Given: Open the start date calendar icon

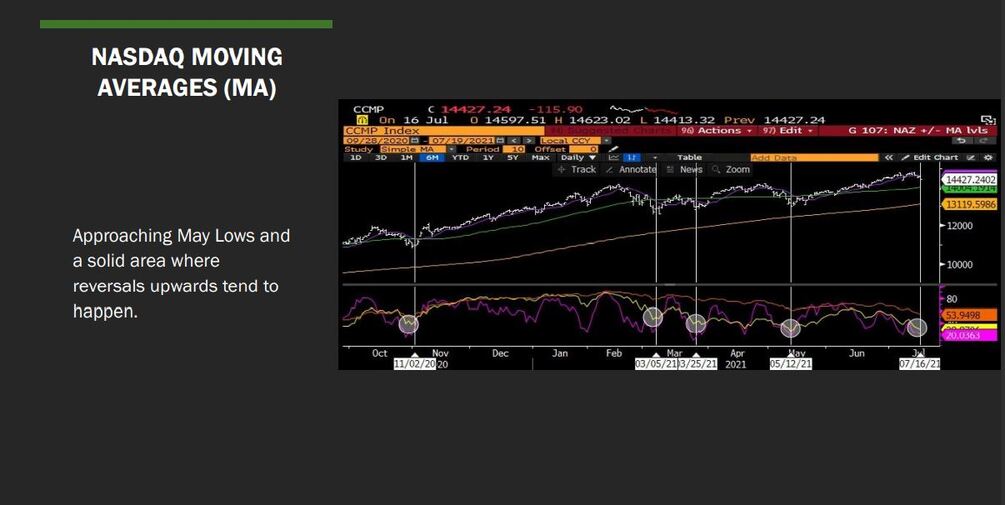Looking at the screenshot, I should point(415,140).
